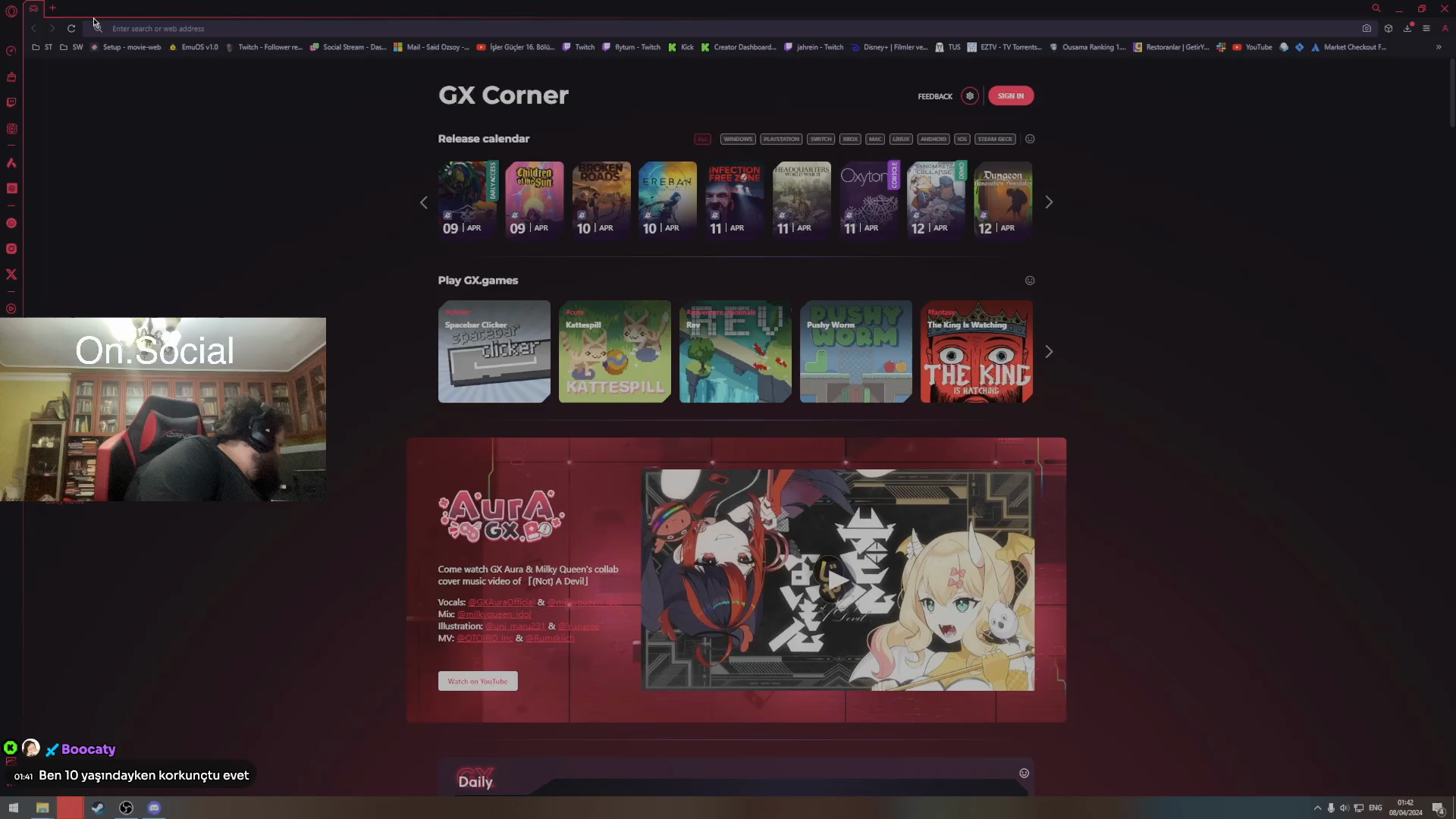The height and width of the screenshot is (819, 1456).
Task: Select the GX Corner tab
Action: [33, 8]
